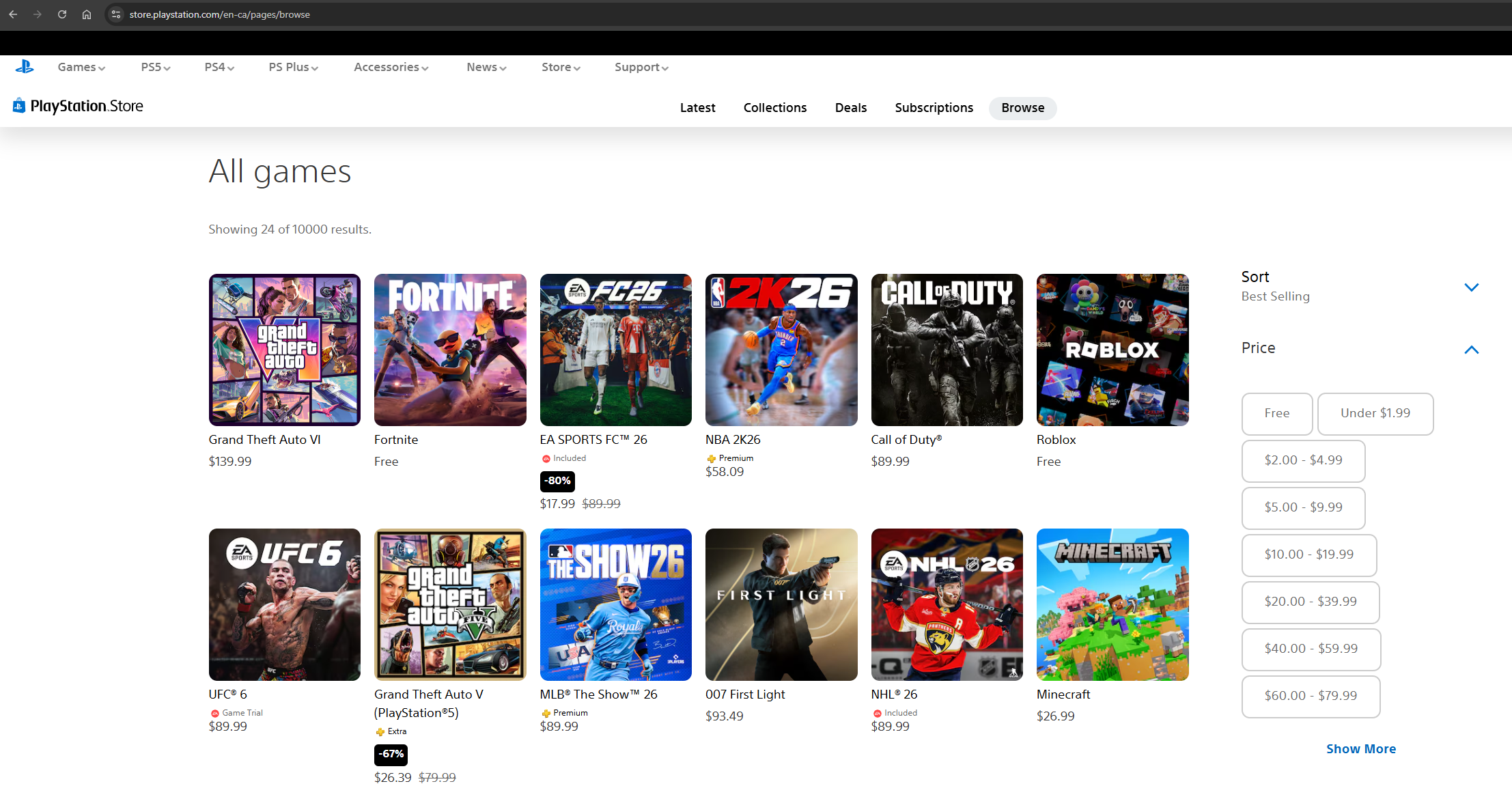Screen dimensions: 1512x786
Task: Open the Fortnite cover art
Action: [x=450, y=350]
